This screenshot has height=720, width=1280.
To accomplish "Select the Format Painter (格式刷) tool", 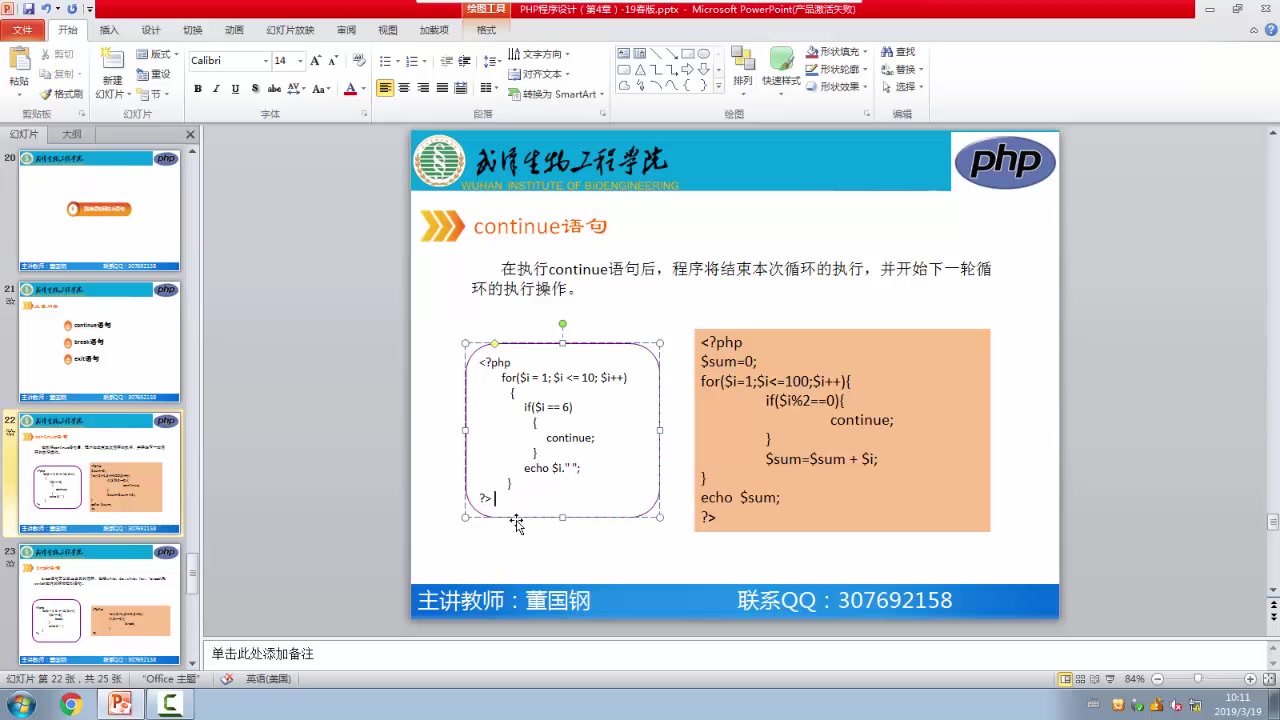I will (x=61, y=94).
